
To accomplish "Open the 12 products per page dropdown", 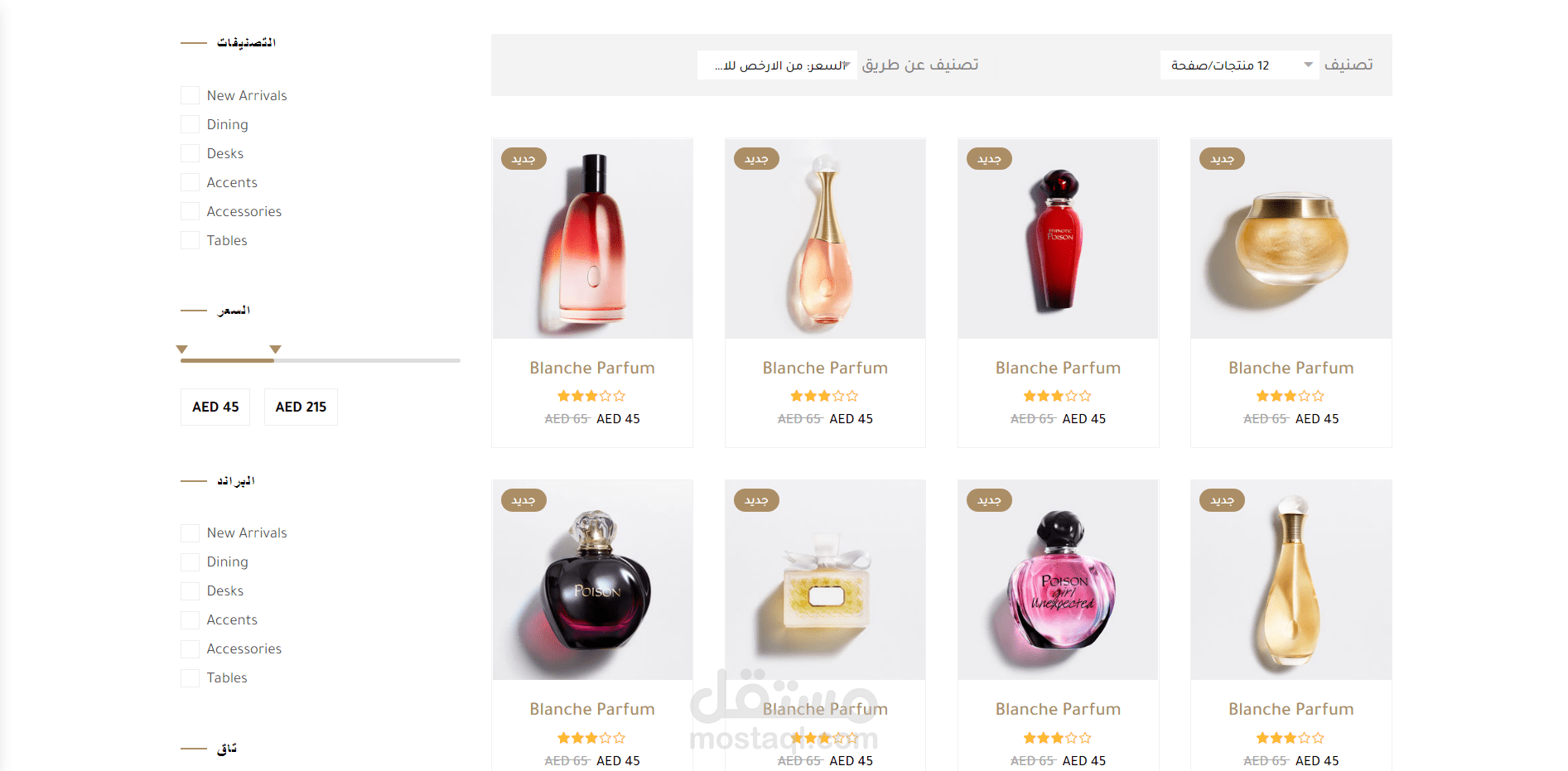I will coord(1239,65).
